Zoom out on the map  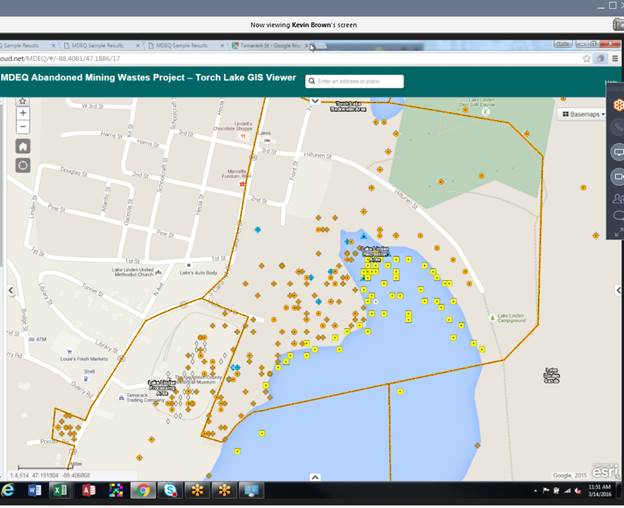click(23, 127)
